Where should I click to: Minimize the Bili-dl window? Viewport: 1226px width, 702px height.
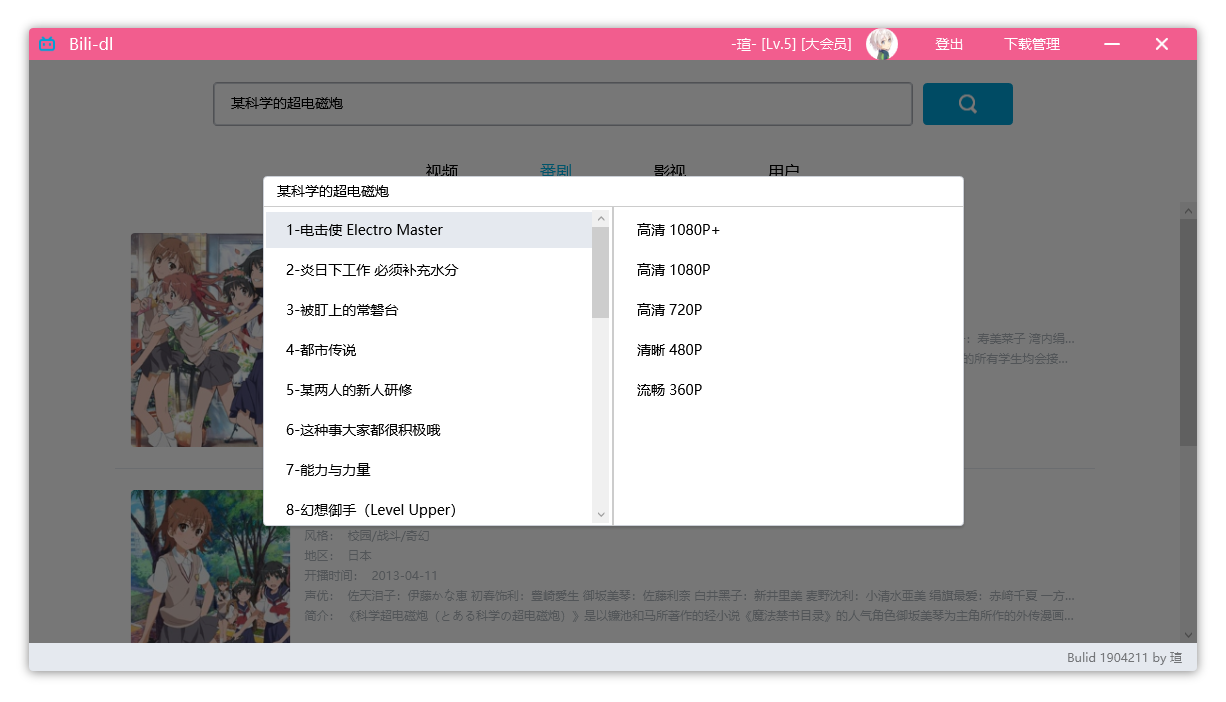[1112, 44]
